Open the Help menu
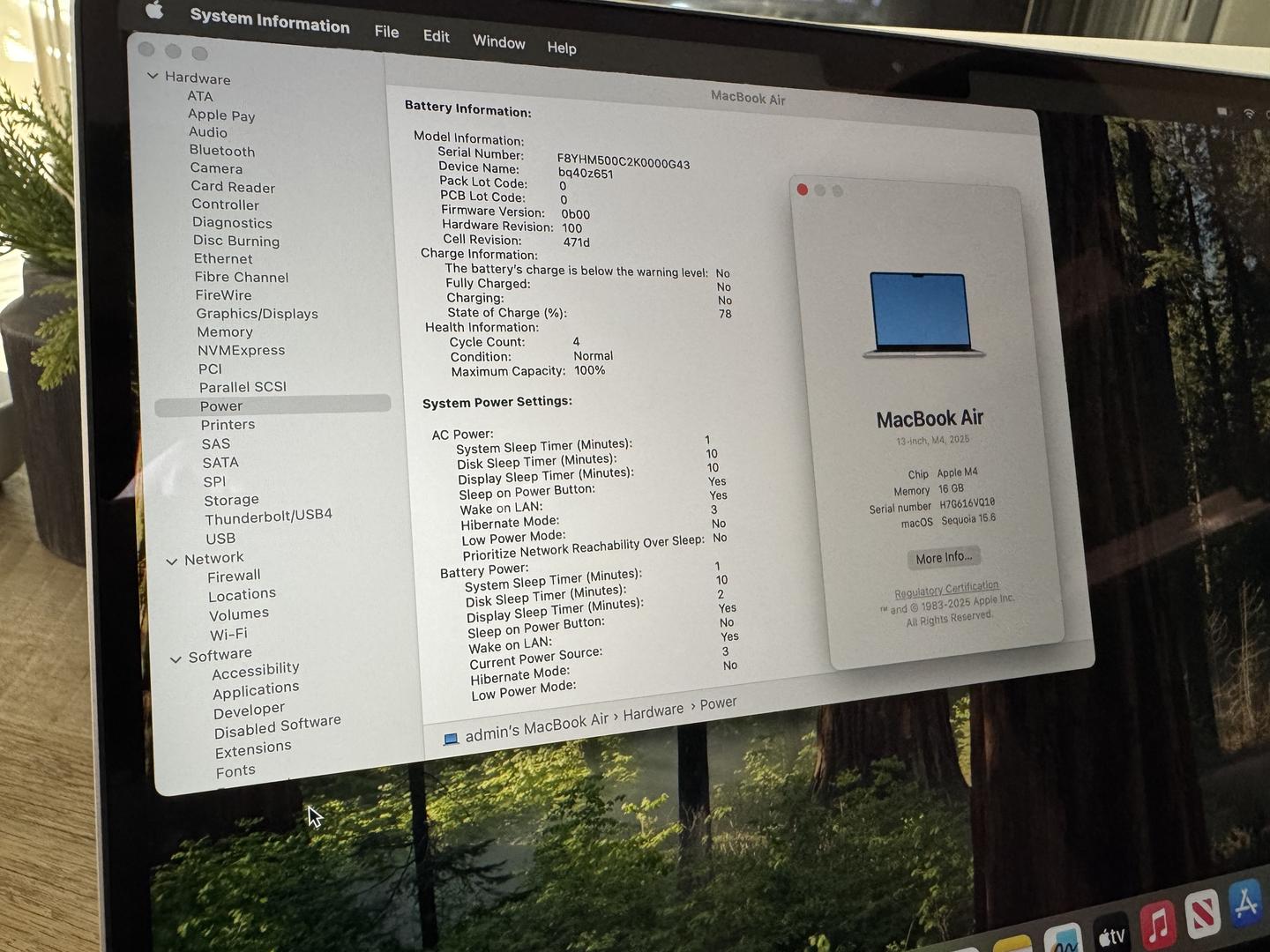Image resolution: width=1270 pixels, height=952 pixels. pos(561,48)
